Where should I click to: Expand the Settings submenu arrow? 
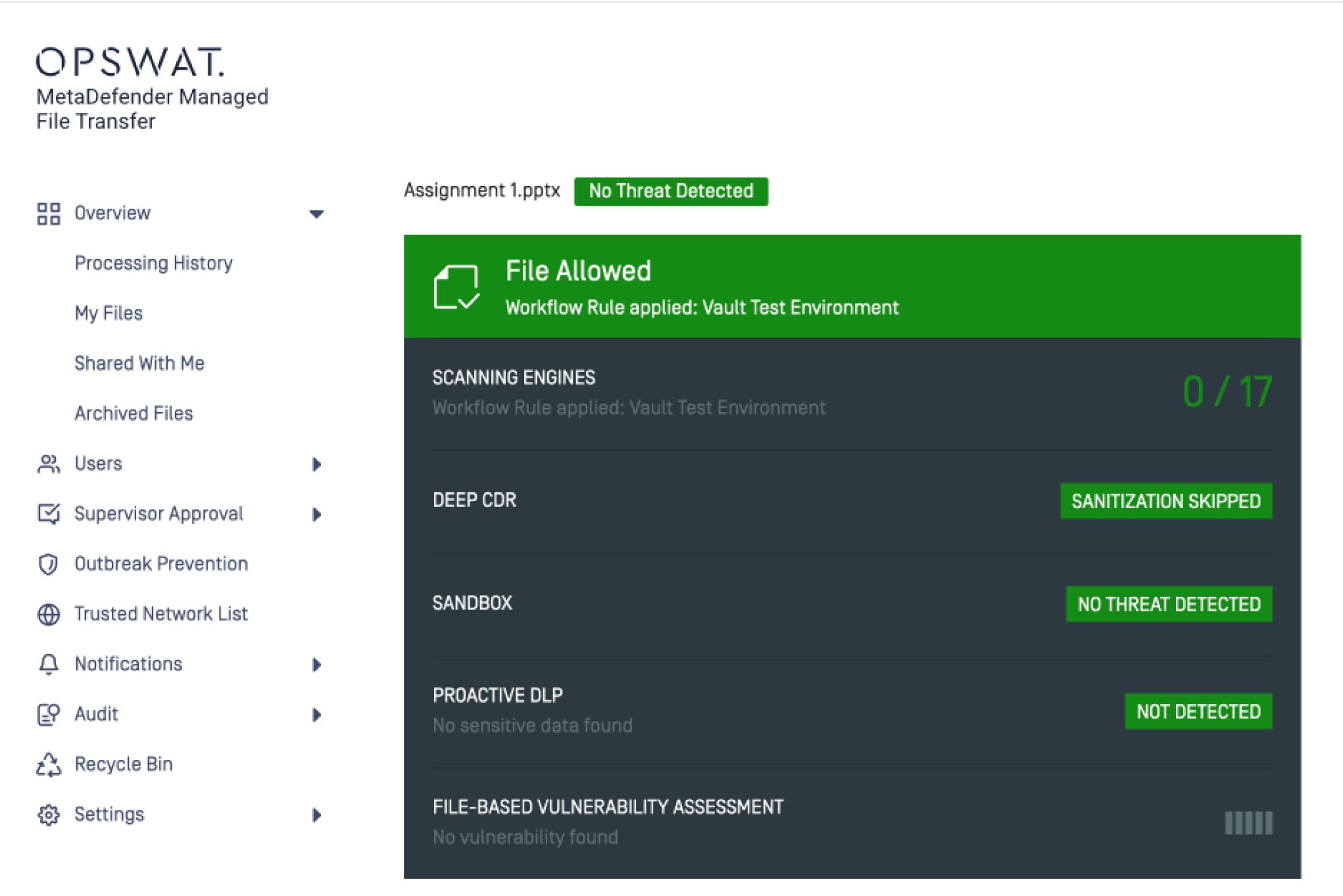[x=316, y=815]
